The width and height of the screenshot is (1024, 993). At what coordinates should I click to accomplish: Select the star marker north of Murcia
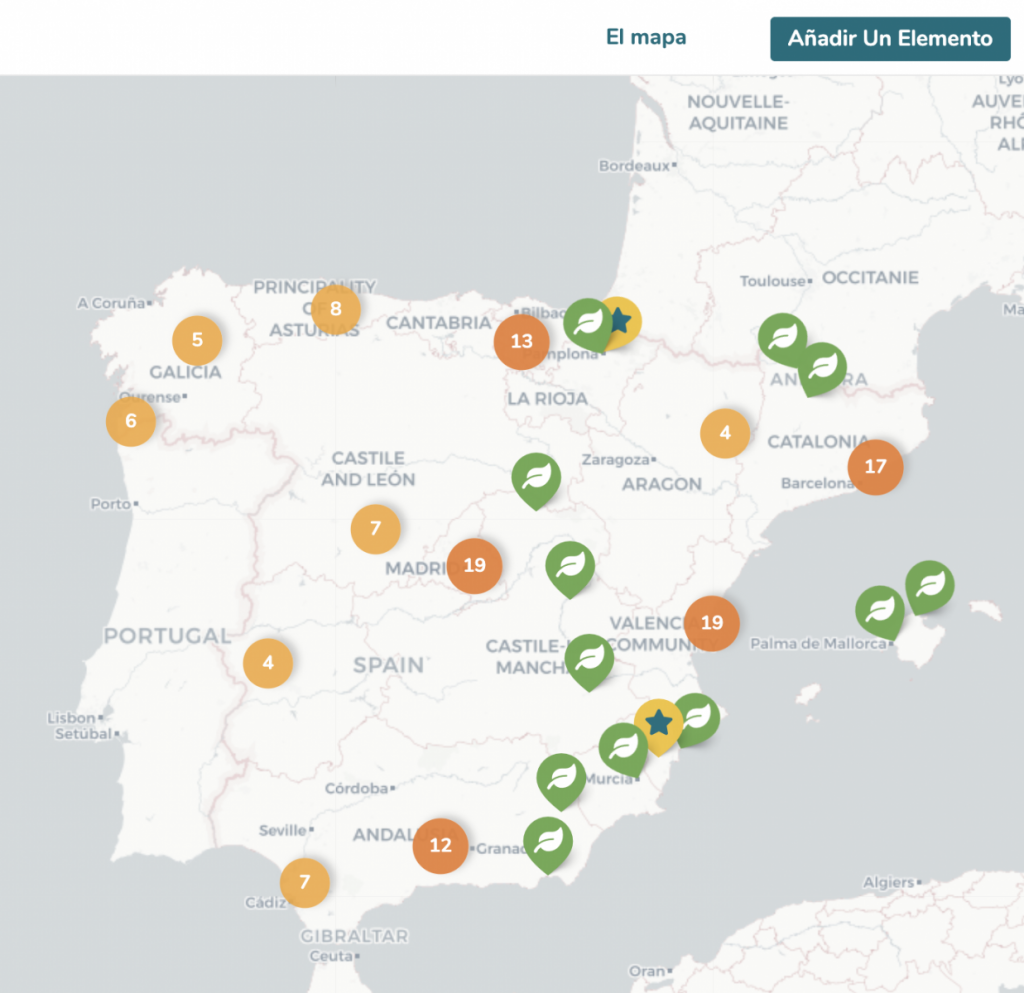[658, 721]
